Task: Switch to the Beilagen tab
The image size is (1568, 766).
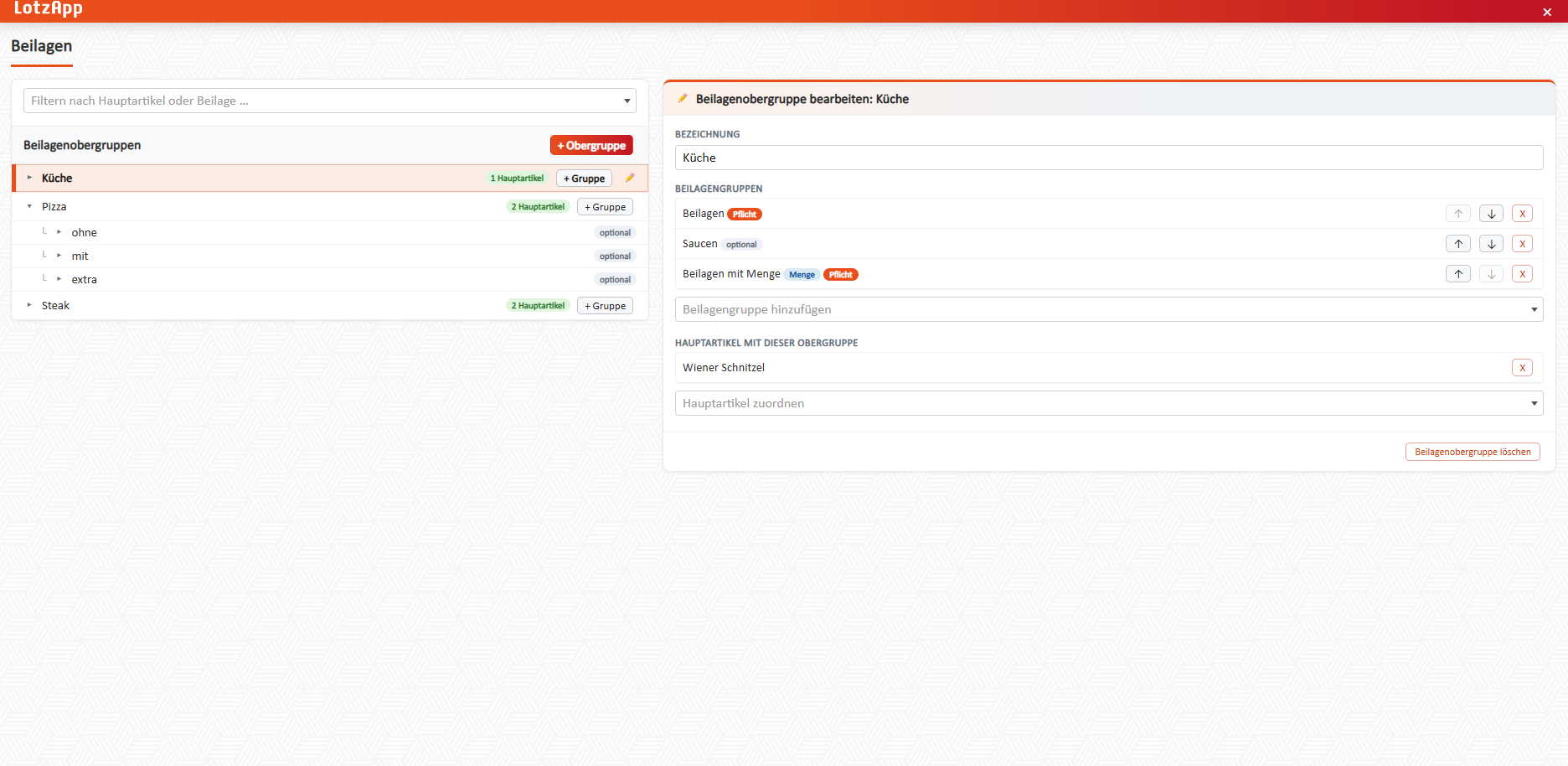Action: click(42, 47)
